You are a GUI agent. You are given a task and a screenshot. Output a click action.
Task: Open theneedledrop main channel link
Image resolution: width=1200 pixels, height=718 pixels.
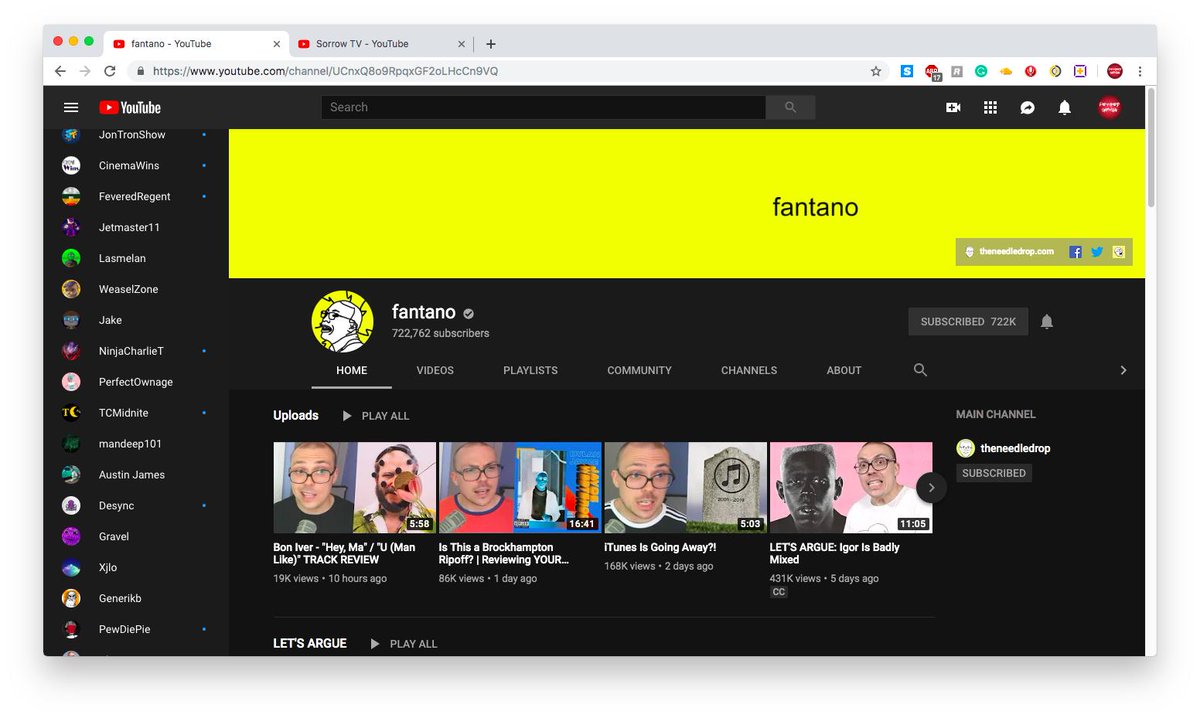coord(1015,448)
